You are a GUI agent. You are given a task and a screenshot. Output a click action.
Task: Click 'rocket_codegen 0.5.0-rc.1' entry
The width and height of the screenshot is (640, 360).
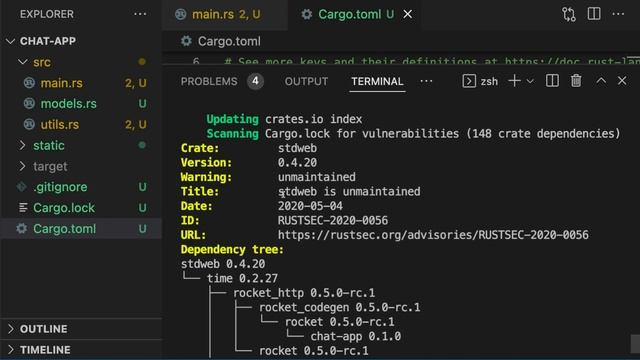(x=340, y=307)
